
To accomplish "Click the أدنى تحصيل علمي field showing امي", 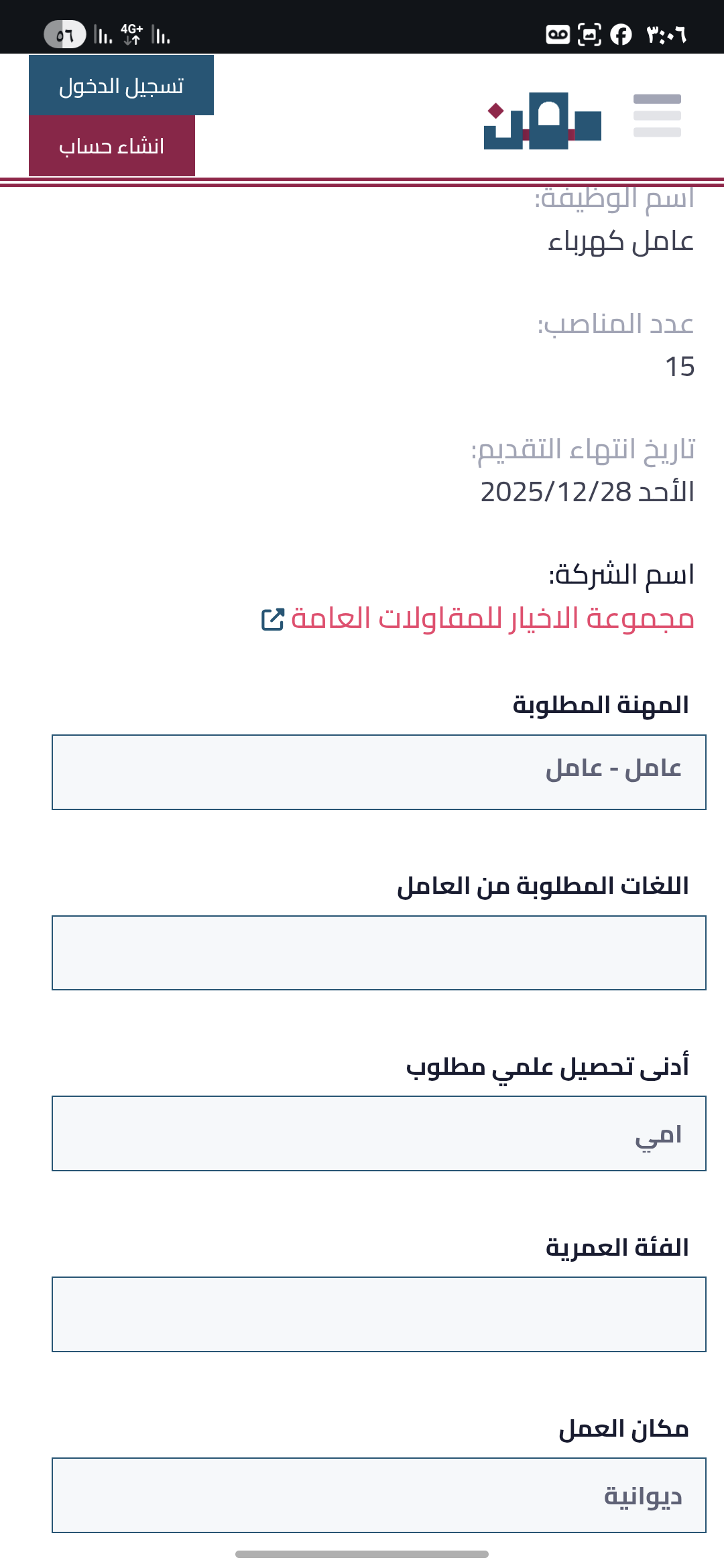I will [x=379, y=1133].
